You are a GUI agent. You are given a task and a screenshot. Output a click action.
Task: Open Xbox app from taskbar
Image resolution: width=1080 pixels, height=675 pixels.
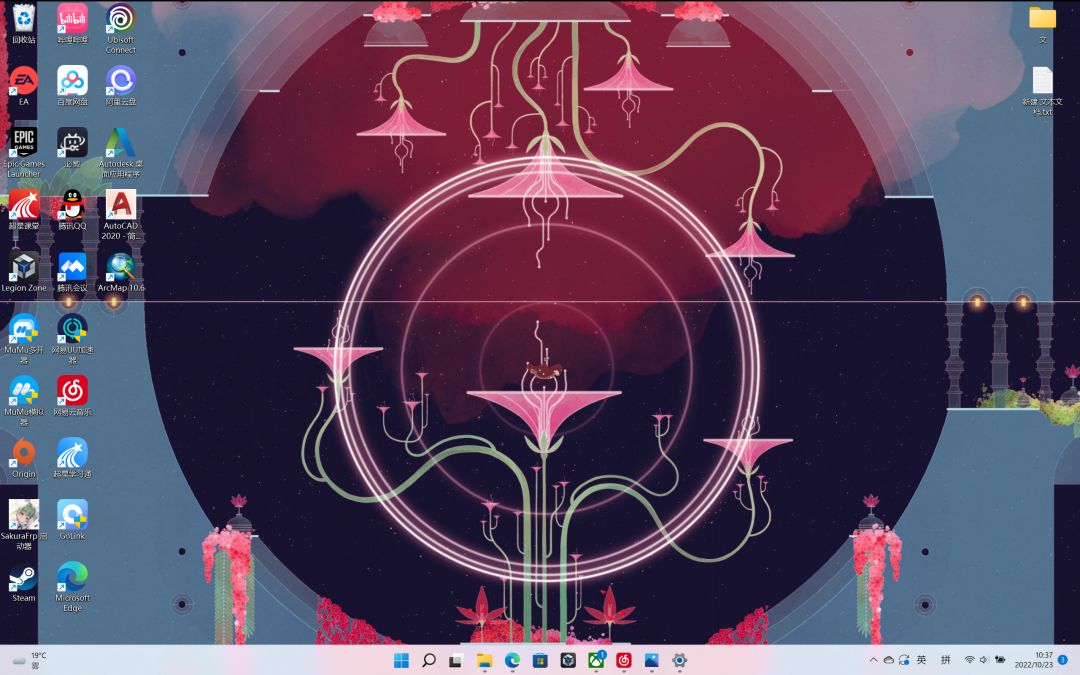[x=596, y=661]
